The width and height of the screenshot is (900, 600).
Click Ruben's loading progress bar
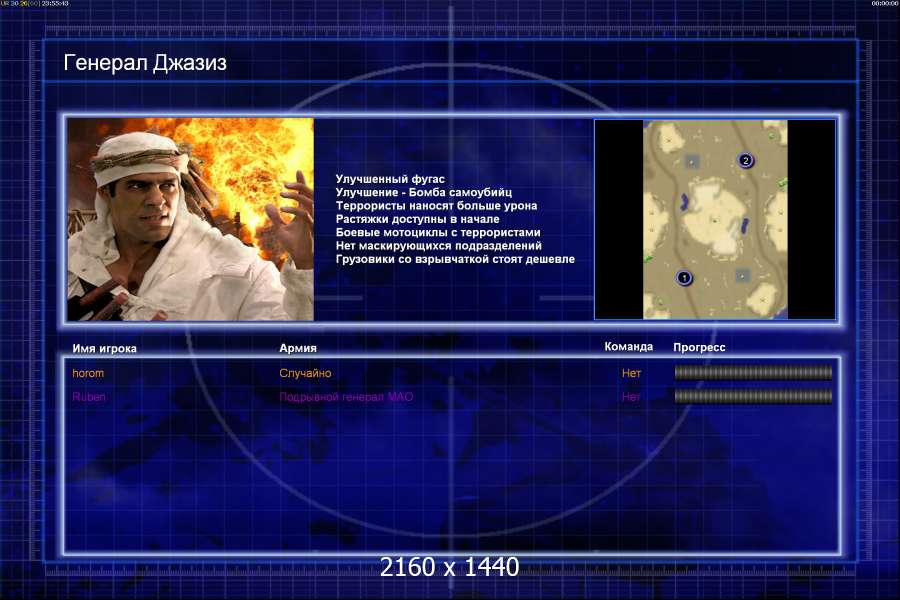click(753, 396)
